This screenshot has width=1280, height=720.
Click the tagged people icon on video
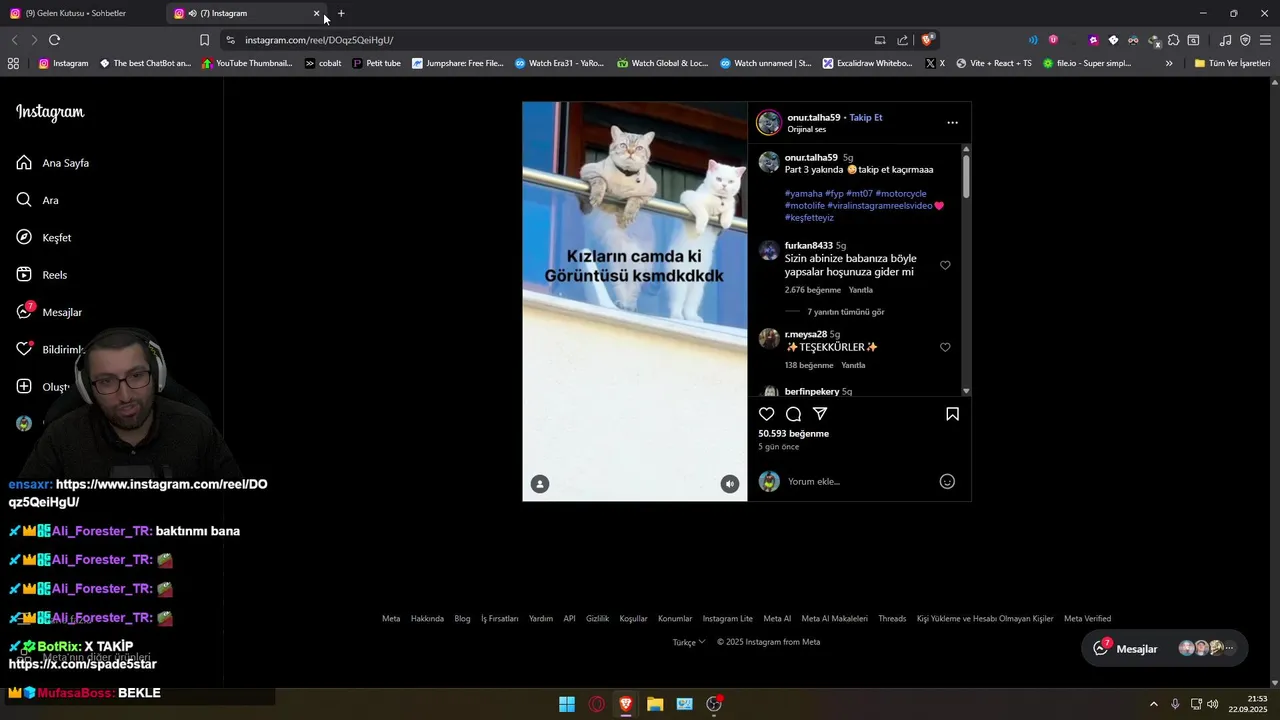(x=540, y=484)
